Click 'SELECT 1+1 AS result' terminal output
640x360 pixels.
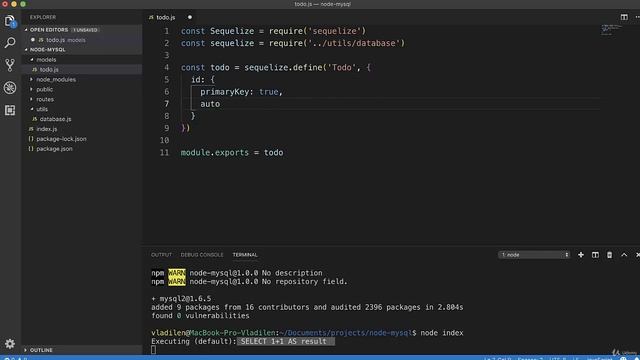tap(285, 342)
